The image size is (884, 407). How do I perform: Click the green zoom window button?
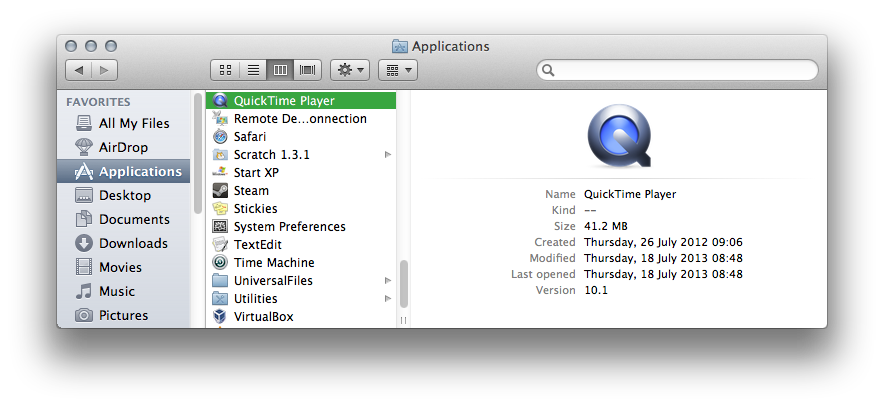111,46
